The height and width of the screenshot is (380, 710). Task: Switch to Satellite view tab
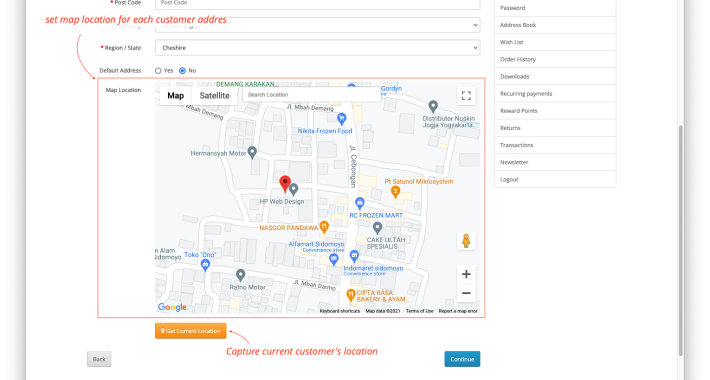(215, 96)
